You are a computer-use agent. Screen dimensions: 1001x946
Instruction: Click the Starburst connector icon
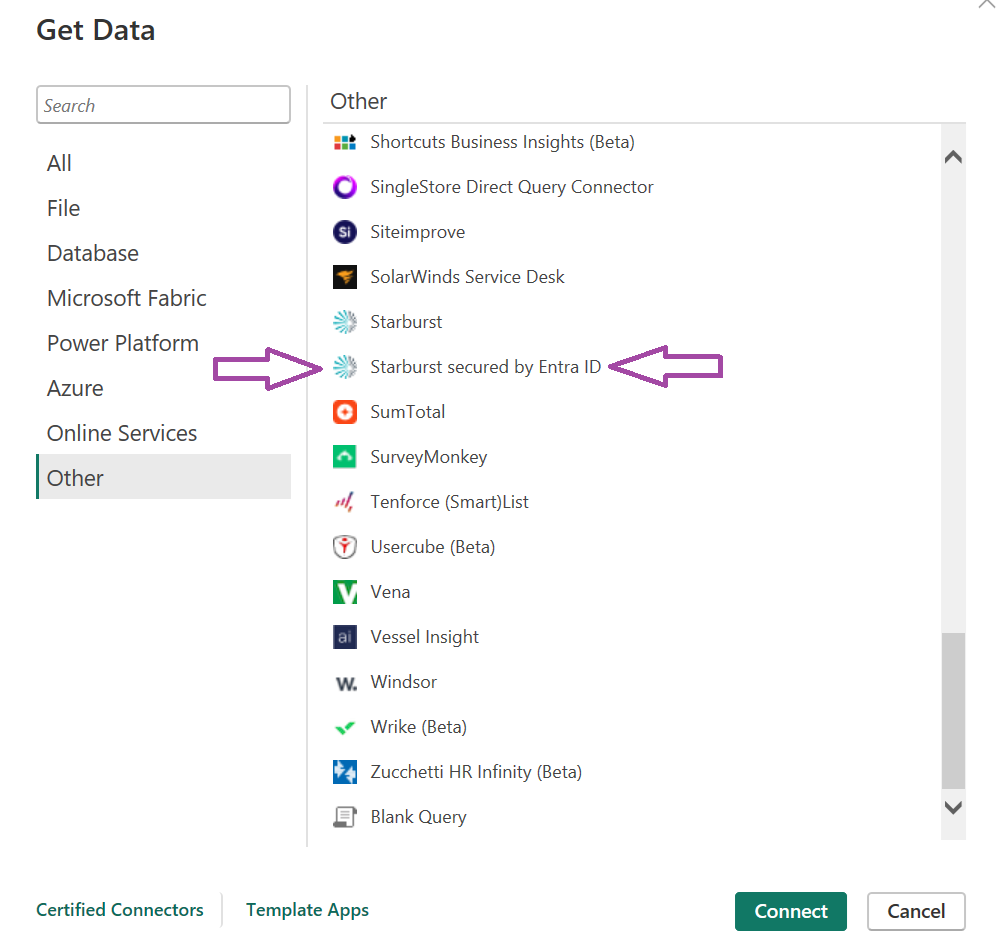click(x=345, y=322)
